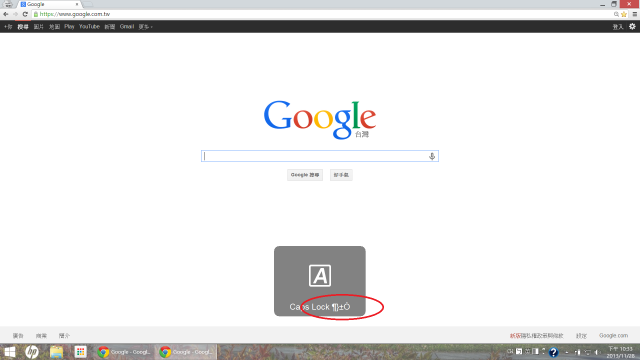This screenshot has height=360, width=640.
Task: Click the network tray icon
Action: coord(587,352)
